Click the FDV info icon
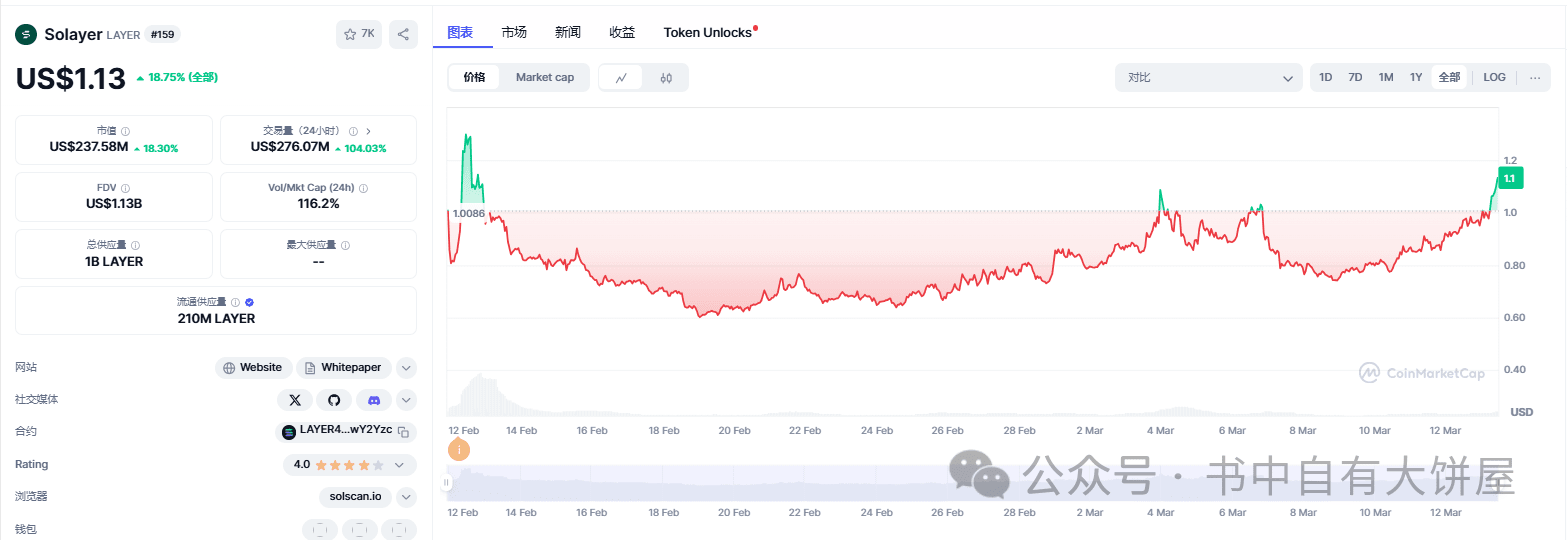1567x540 pixels. 127,188
